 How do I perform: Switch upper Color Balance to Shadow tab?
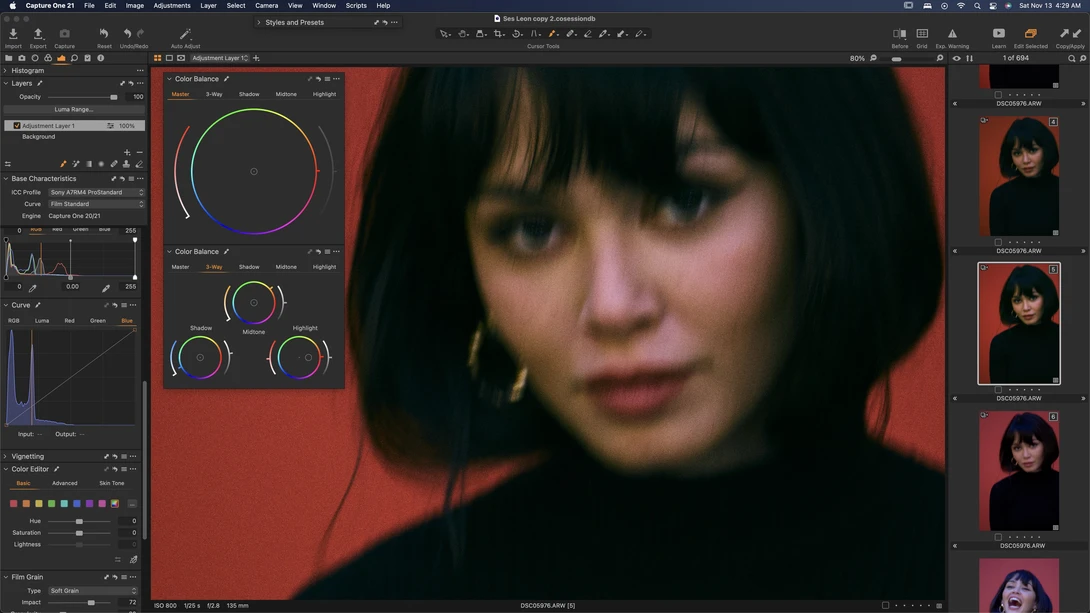[x=249, y=94]
